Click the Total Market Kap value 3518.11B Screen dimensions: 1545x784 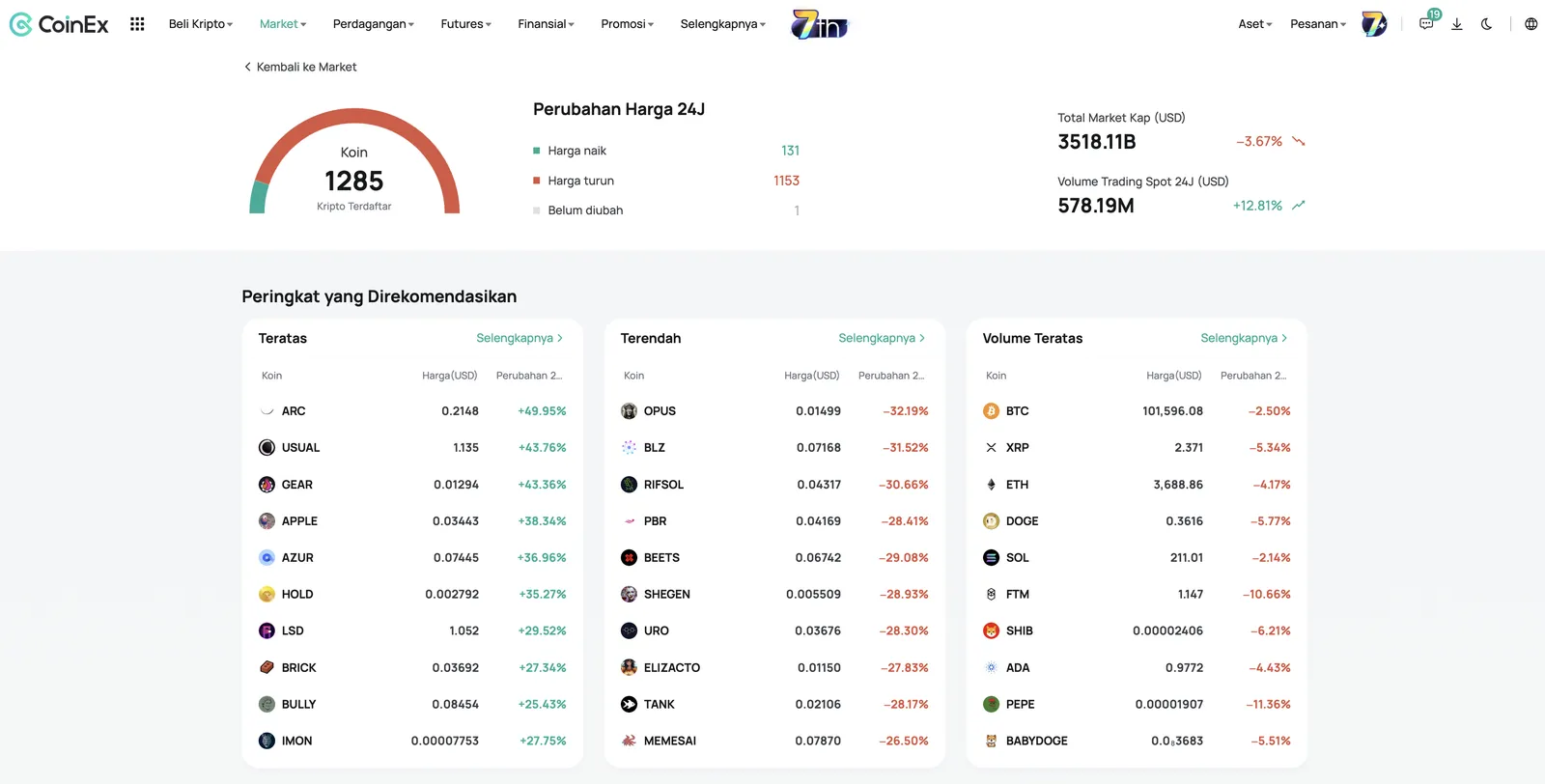pos(1097,142)
